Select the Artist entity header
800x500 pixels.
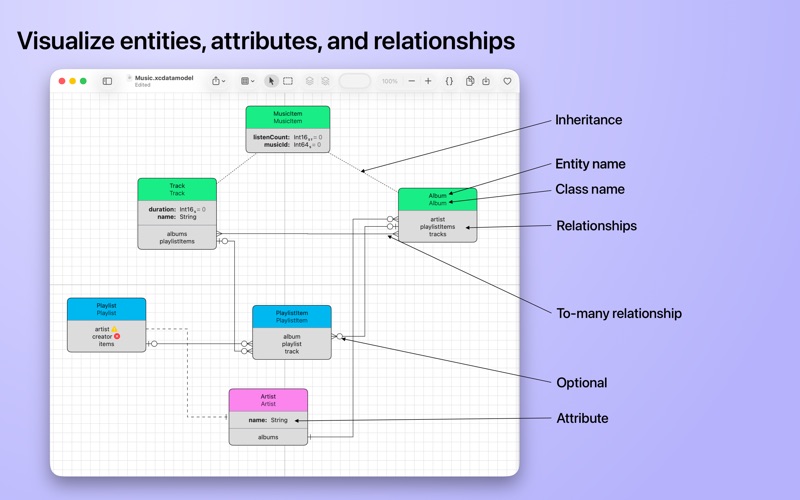click(268, 400)
